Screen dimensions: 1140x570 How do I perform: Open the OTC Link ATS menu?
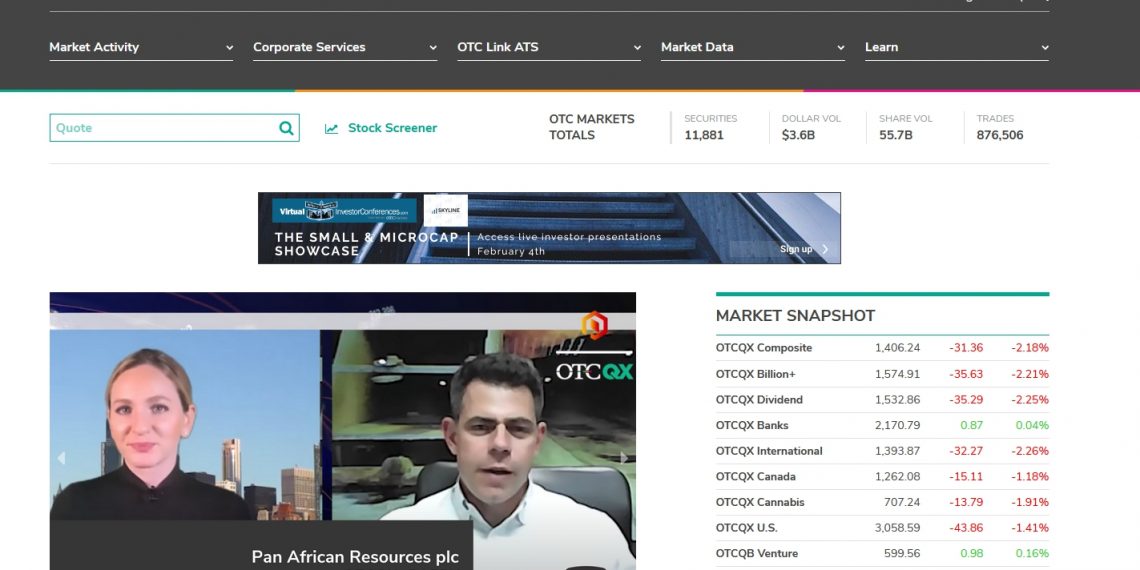click(x=549, y=47)
